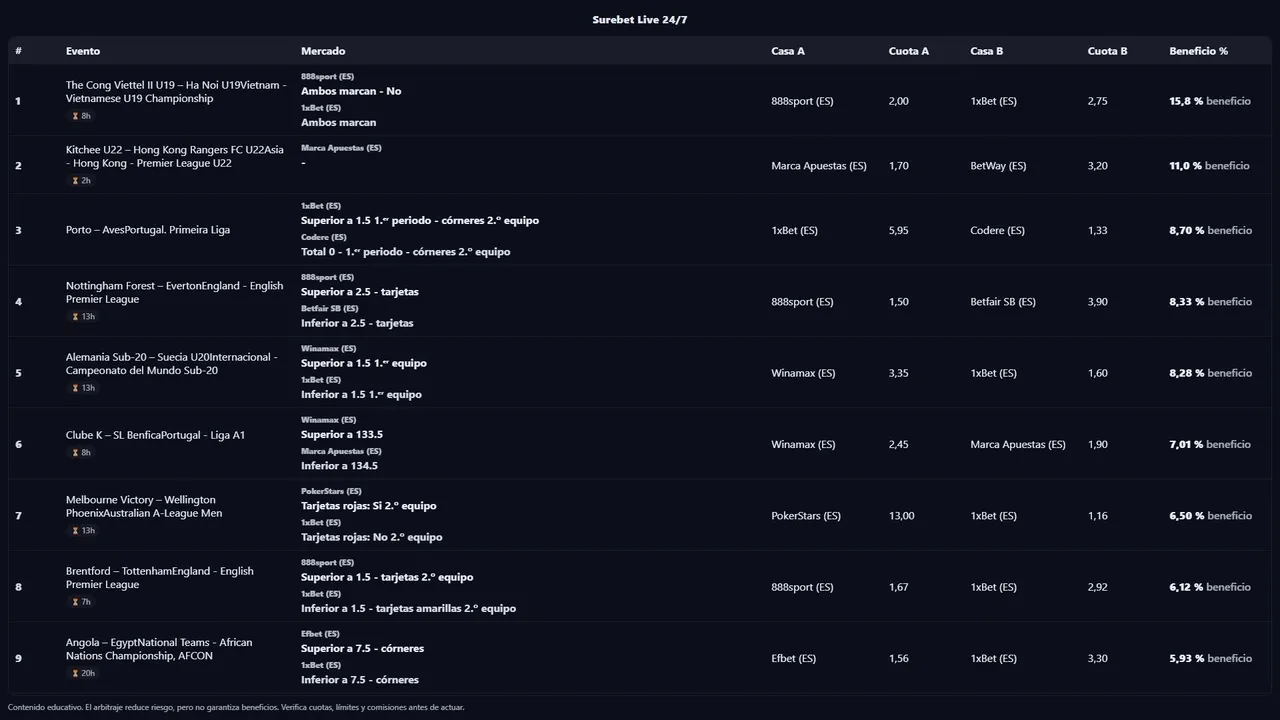Select the 13,00 odds in Cuota A

pyautogui.click(x=900, y=516)
